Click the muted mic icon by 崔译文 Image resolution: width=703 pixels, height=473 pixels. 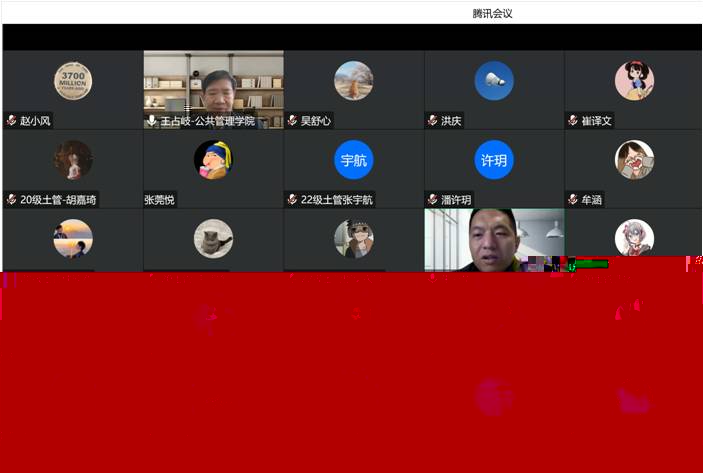(x=572, y=121)
